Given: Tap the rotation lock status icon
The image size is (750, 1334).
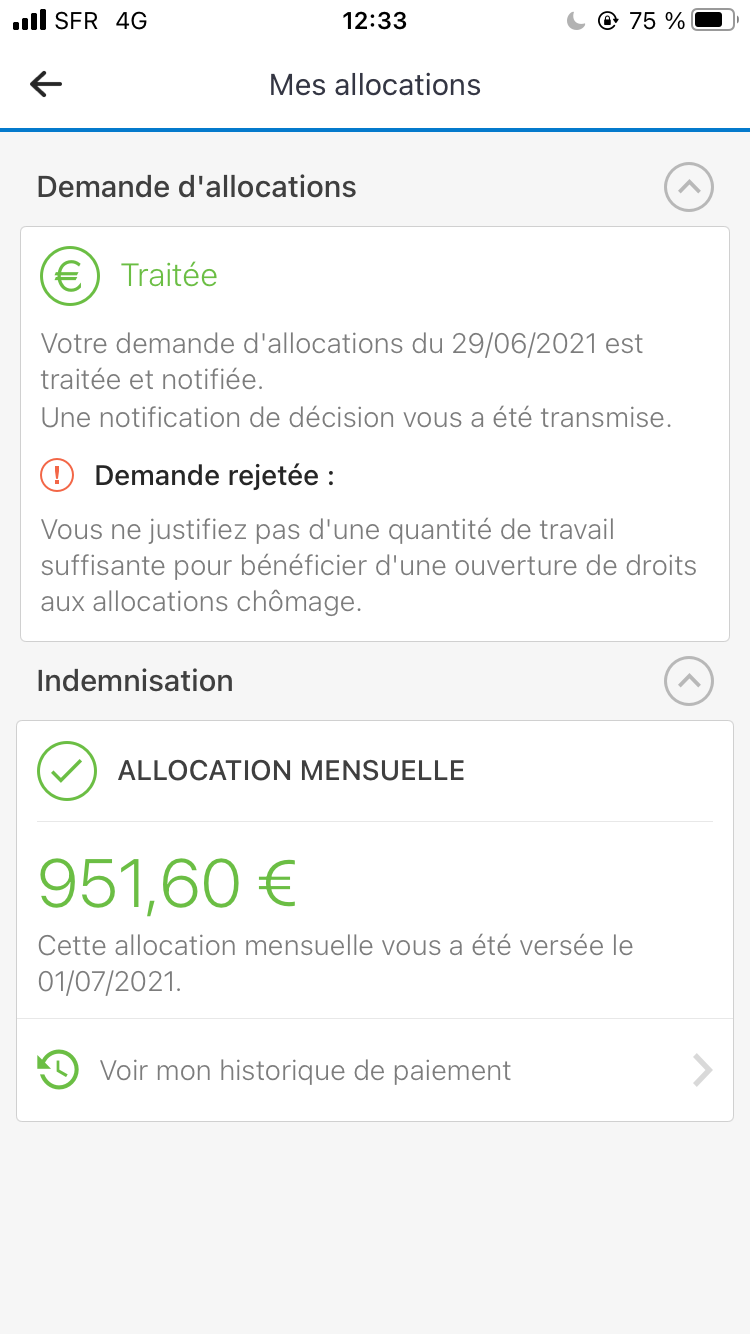Looking at the screenshot, I should pos(607,20).
